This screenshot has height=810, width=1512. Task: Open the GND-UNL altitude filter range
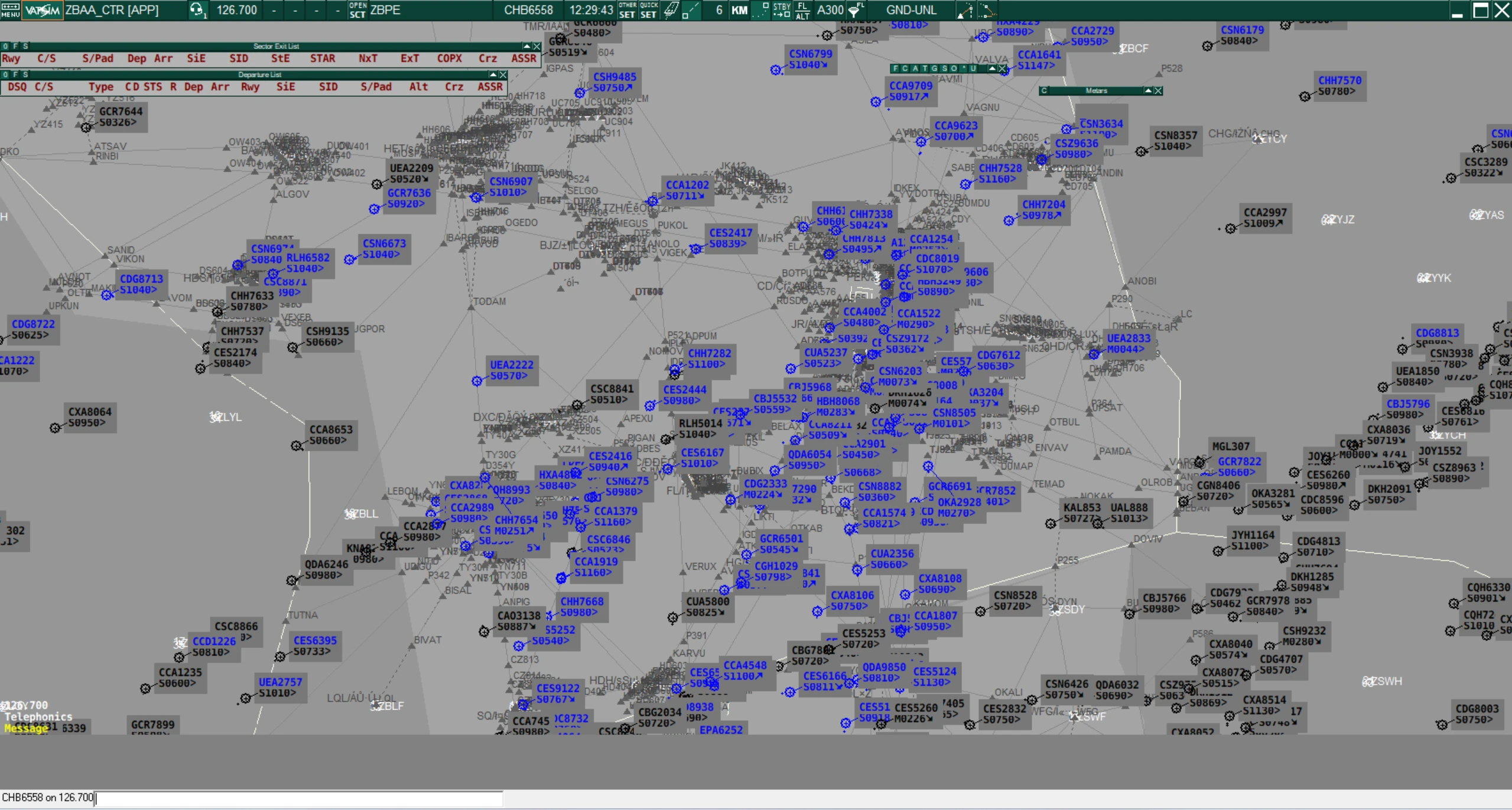click(911, 10)
